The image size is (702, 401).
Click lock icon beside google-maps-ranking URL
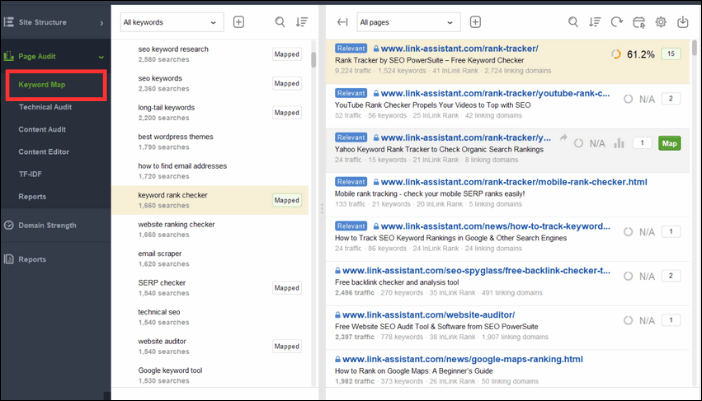338,359
